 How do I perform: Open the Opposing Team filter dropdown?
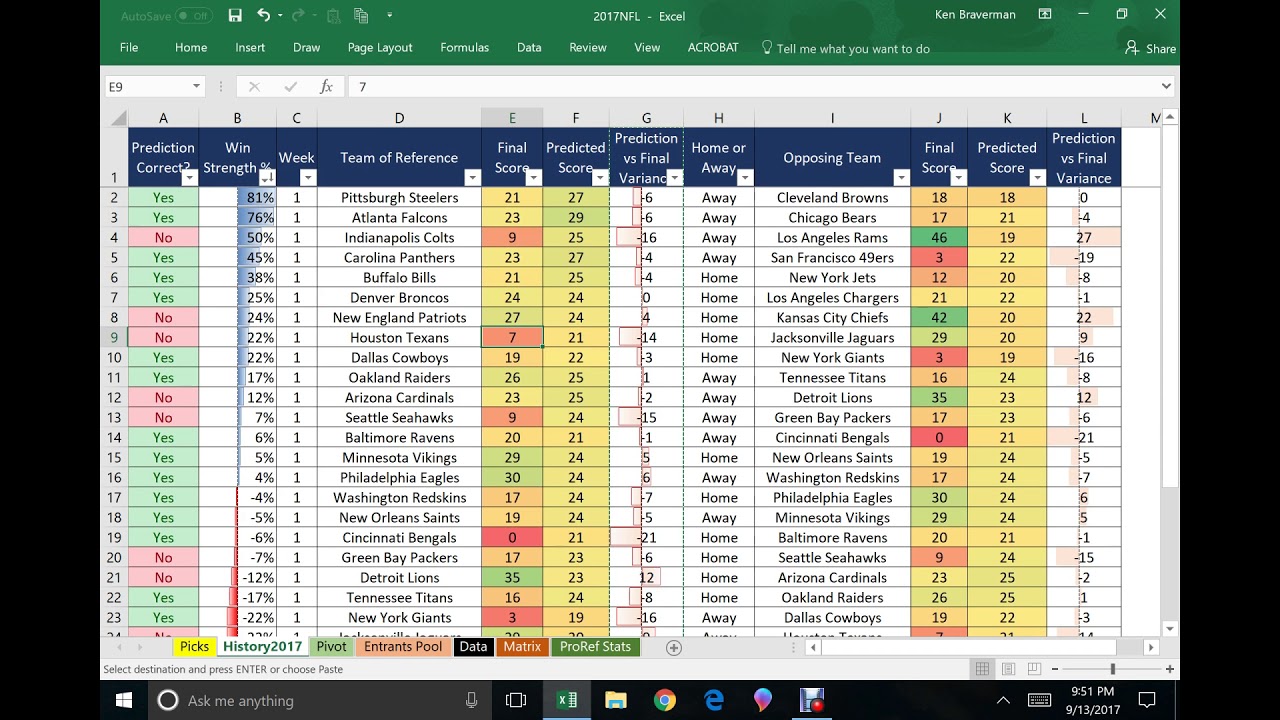click(x=902, y=178)
